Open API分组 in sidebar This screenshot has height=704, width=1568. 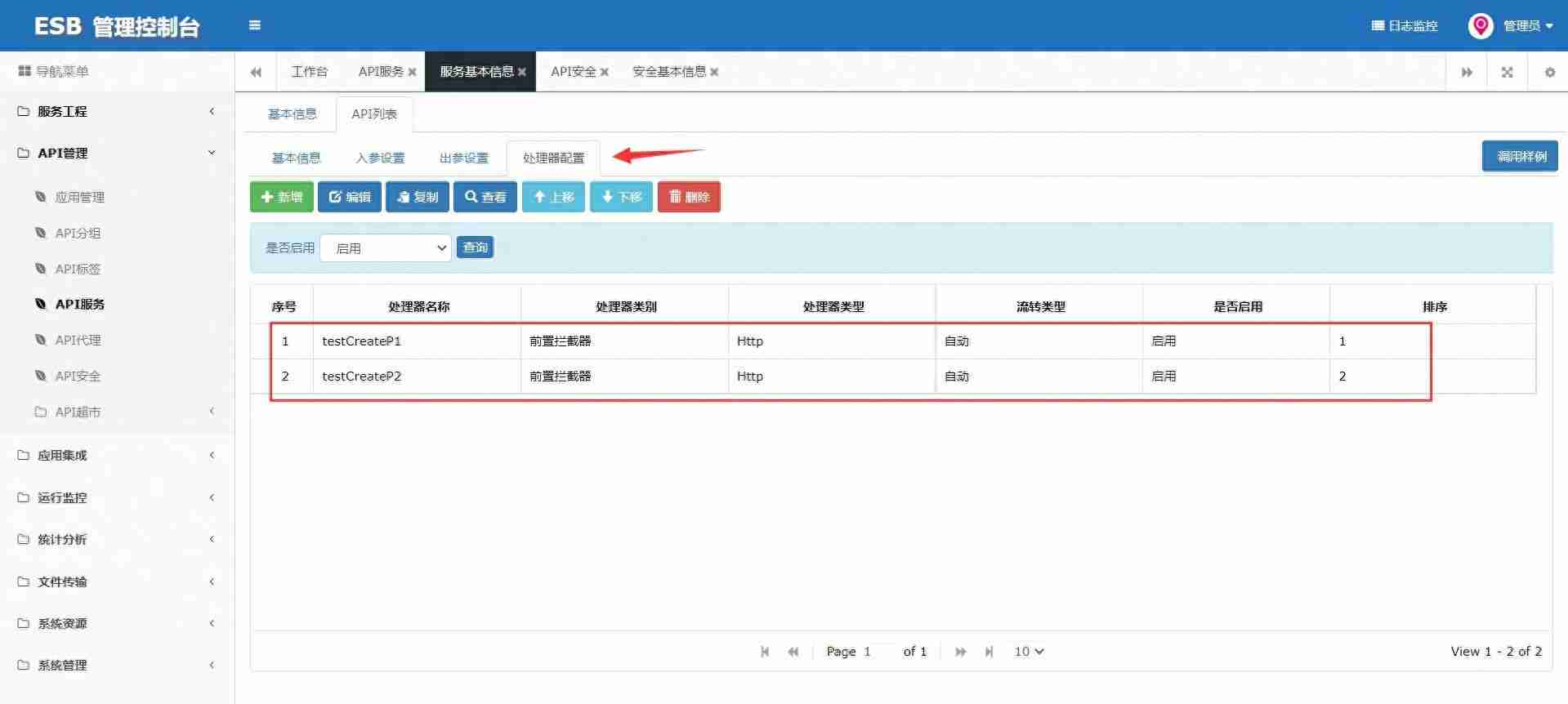point(78,233)
